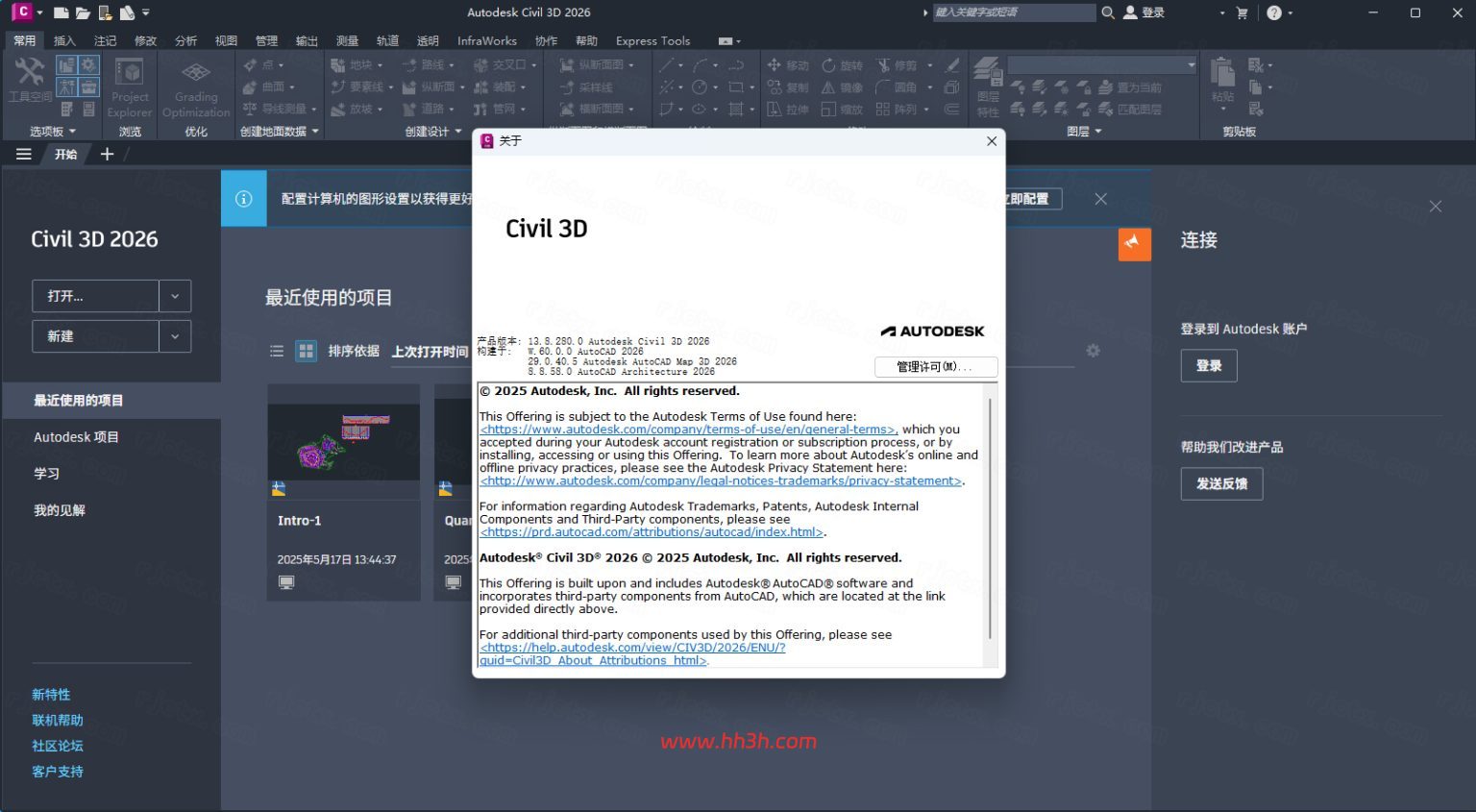This screenshot has height=812, width=1476.
Task: Open the Intro-1 drawing thumbnail
Action: [x=344, y=442]
